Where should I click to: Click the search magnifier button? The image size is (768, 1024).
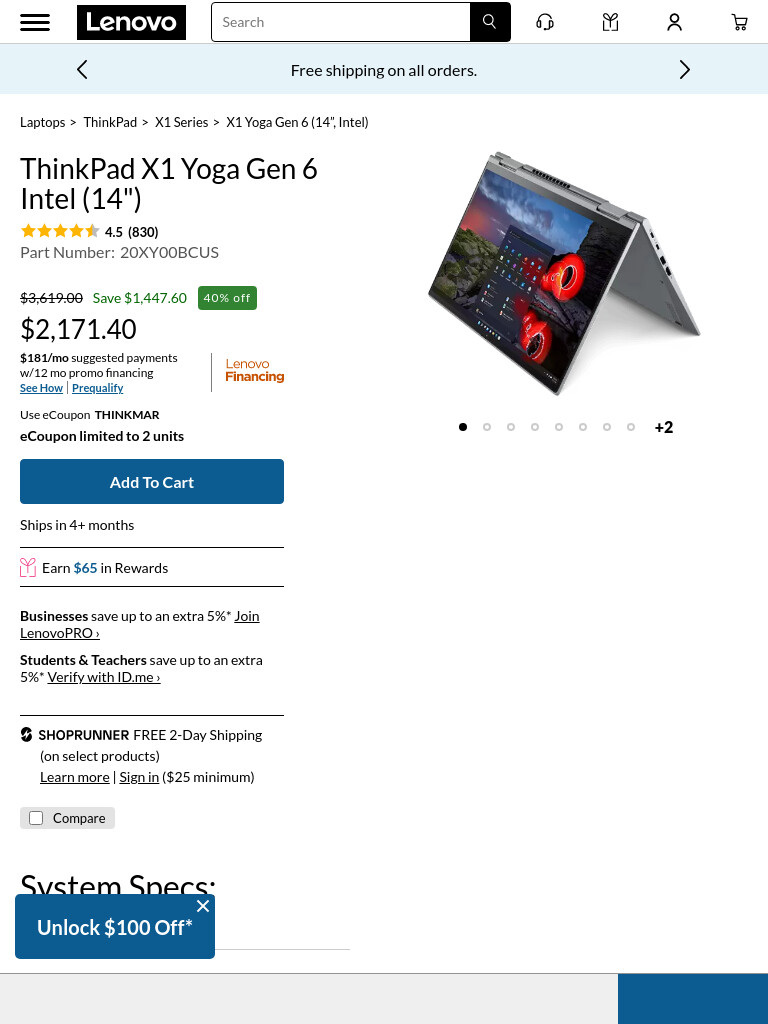pyautogui.click(x=490, y=22)
